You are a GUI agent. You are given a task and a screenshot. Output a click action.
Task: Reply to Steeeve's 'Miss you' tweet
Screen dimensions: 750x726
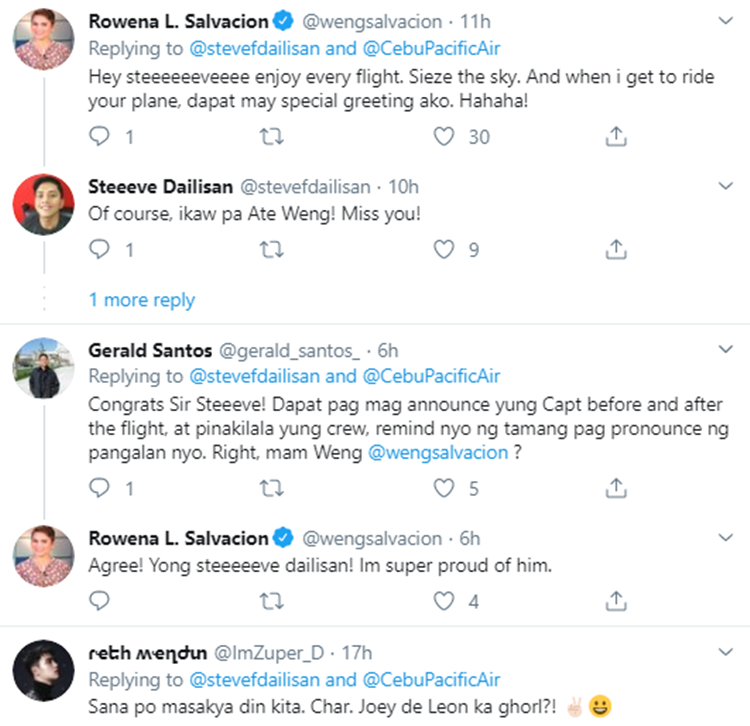99,250
